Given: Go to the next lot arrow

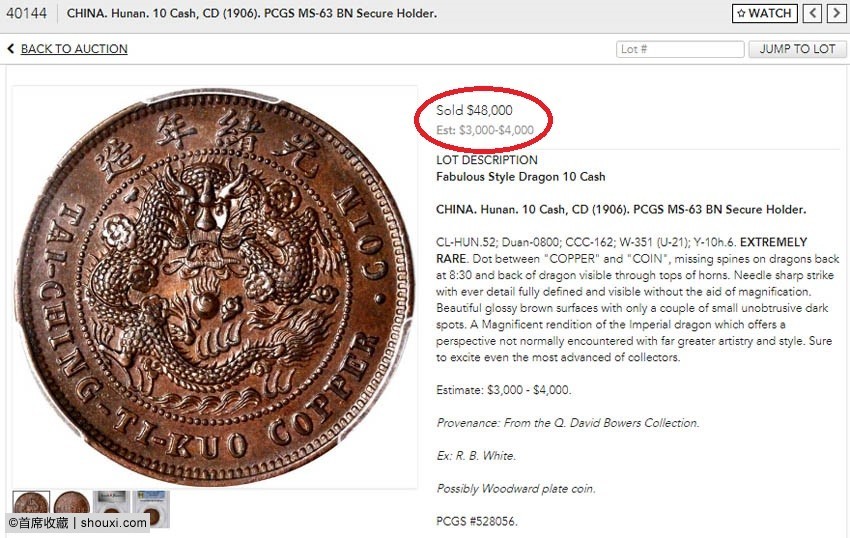Looking at the screenshot, I should tap(835, 14).
